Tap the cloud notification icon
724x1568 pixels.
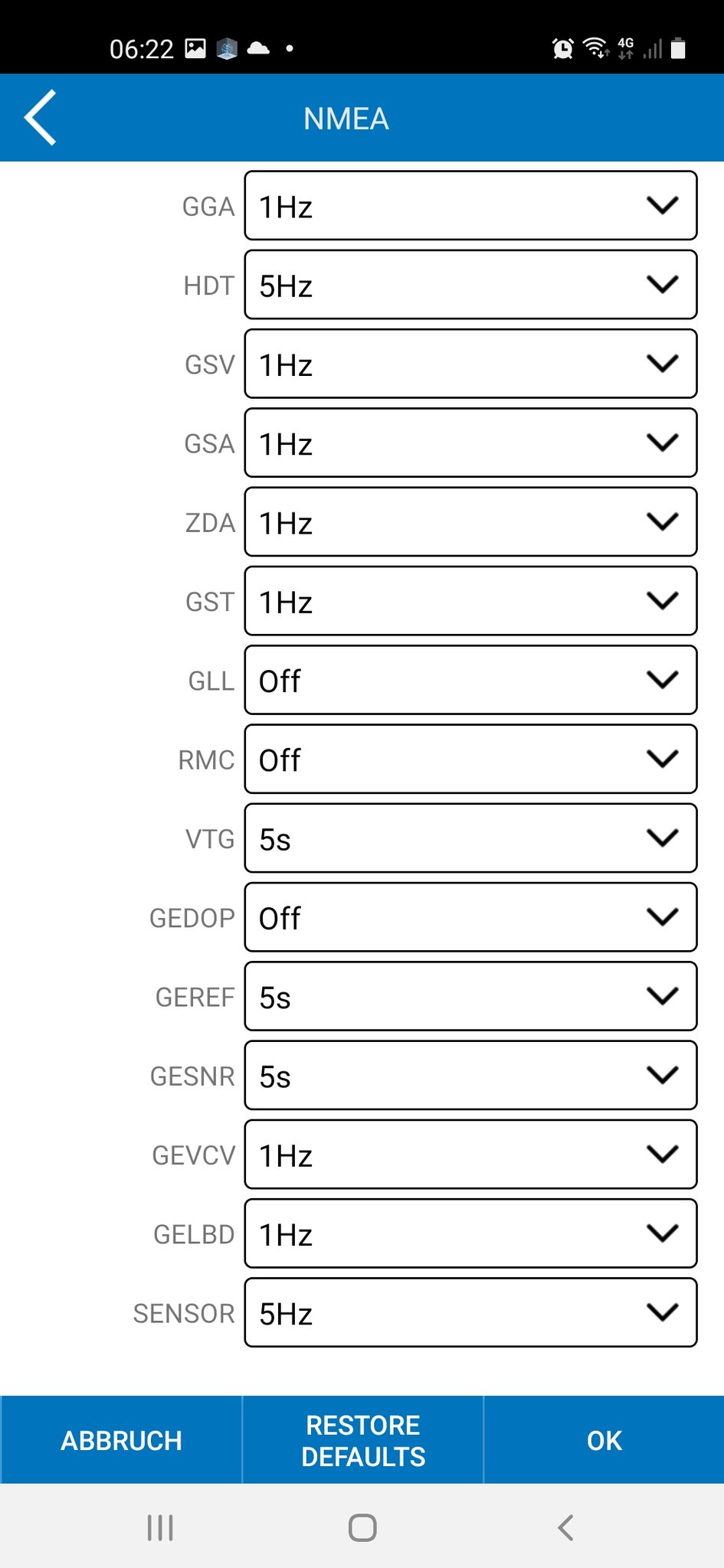pyautogui.click(x=259, y=49)
